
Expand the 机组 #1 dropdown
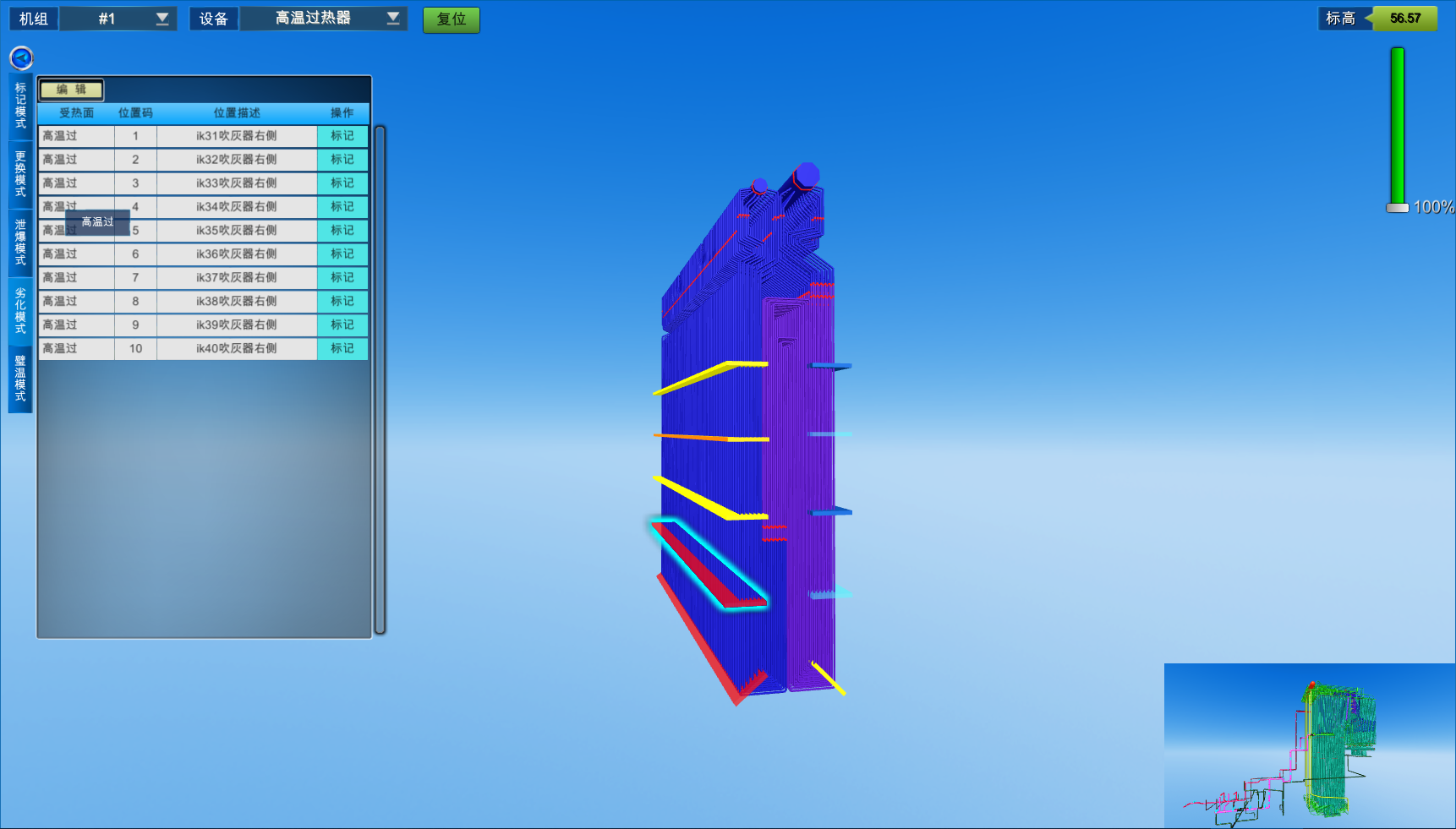[118, 19]
